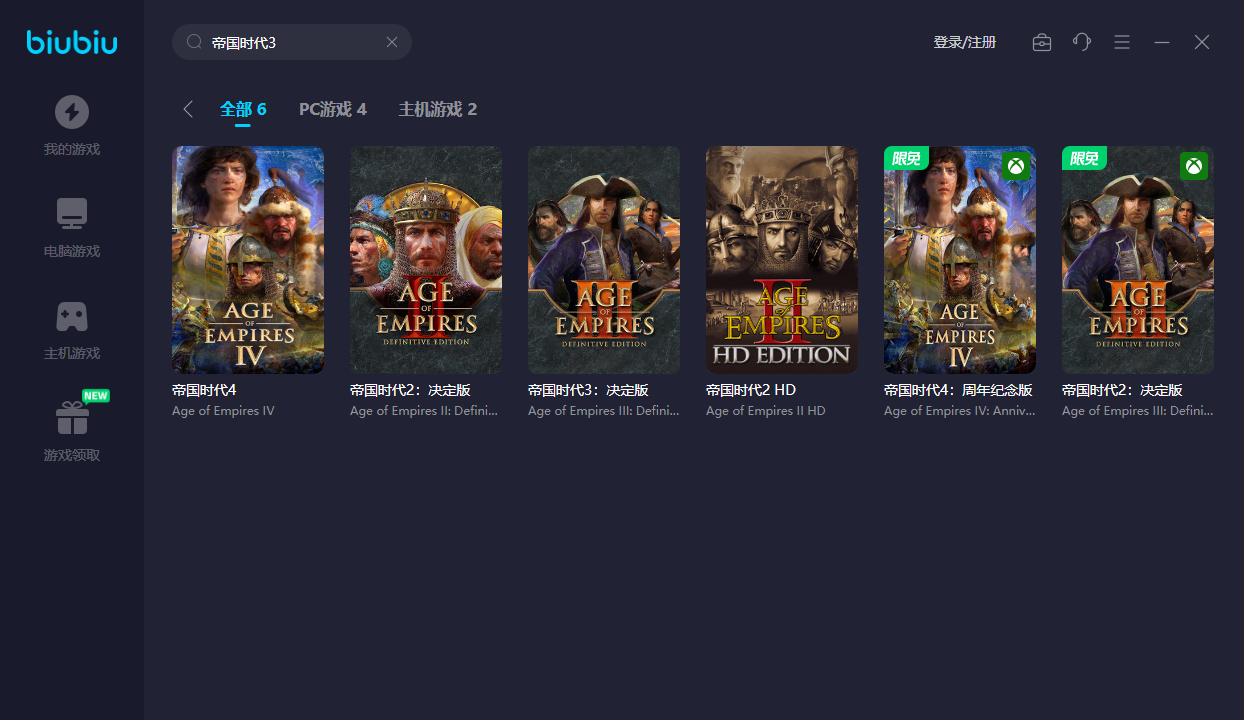
Task: Click the 我的游戏 sidebar label
Action: 72,150
